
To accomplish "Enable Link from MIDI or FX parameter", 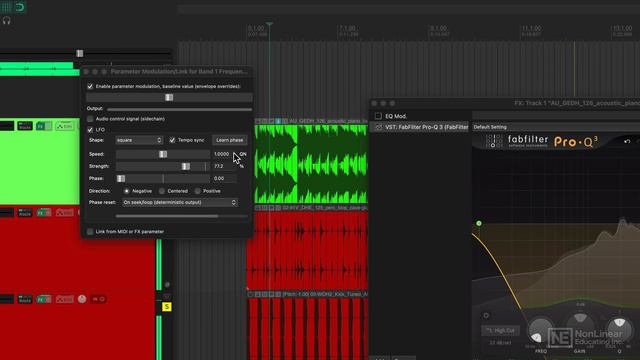I will coord(90,231).
